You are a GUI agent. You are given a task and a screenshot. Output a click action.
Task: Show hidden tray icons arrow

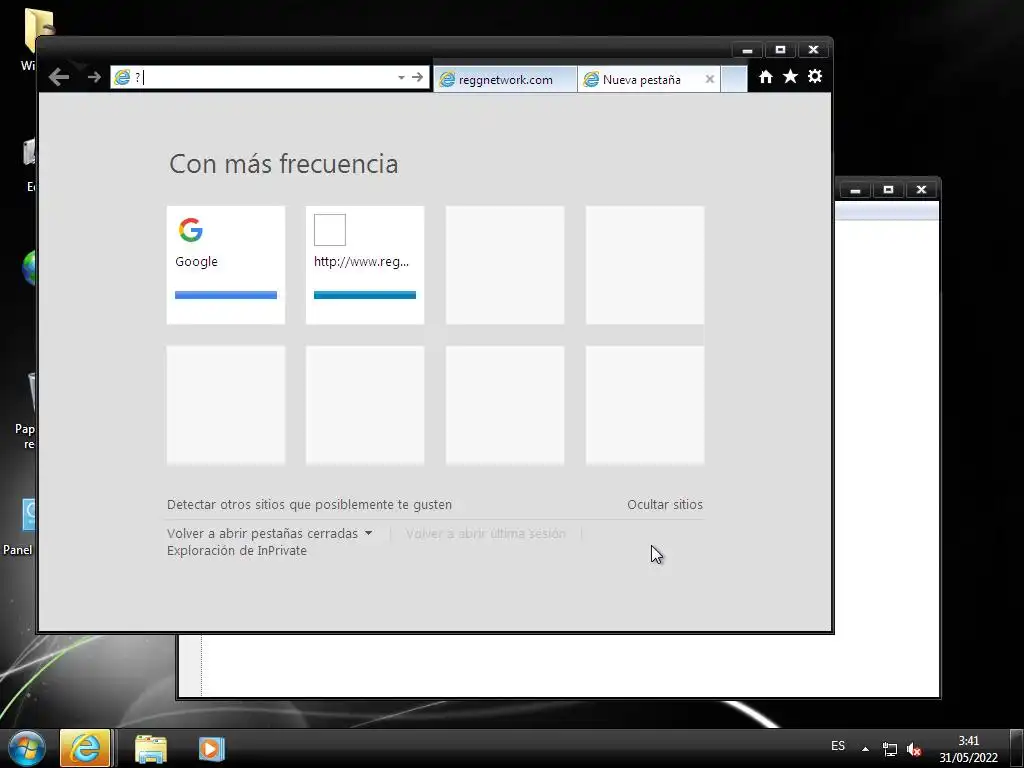click(865, 749)
